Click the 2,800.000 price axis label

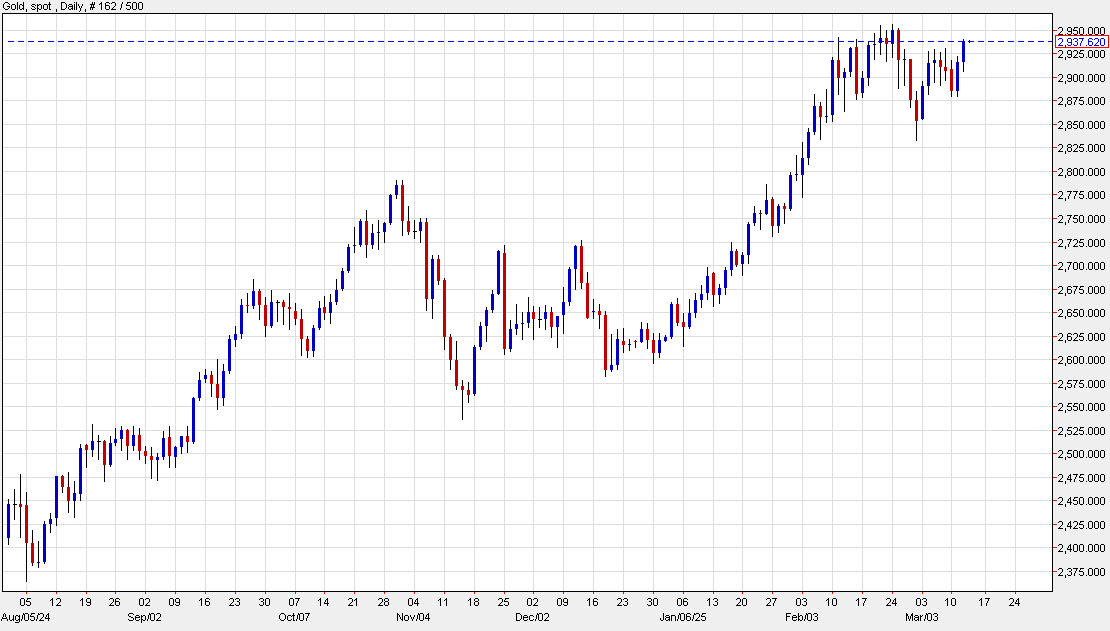pos(1080,172)
